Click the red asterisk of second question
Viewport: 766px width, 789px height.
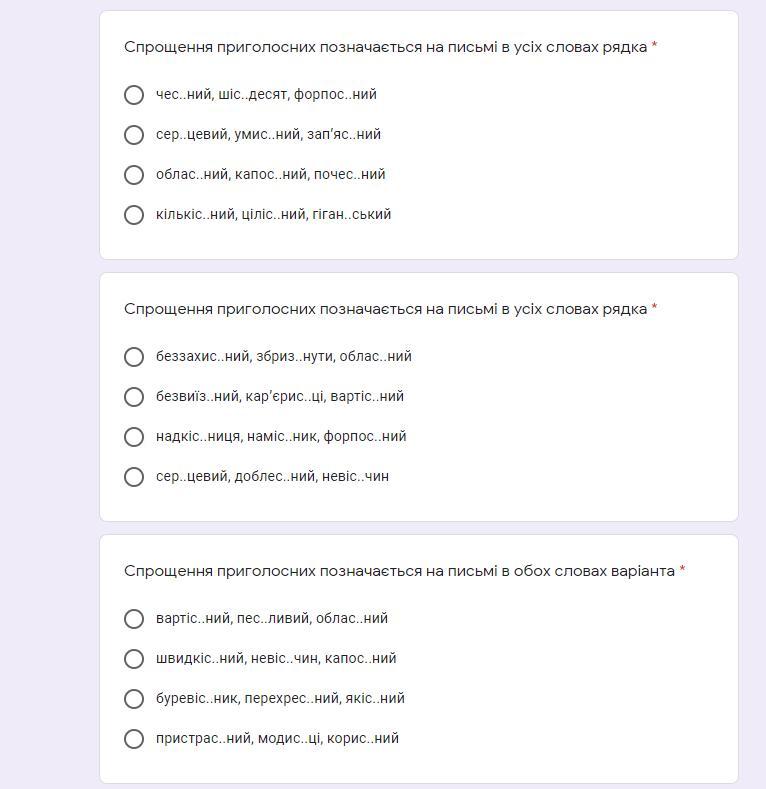(654, 307)
